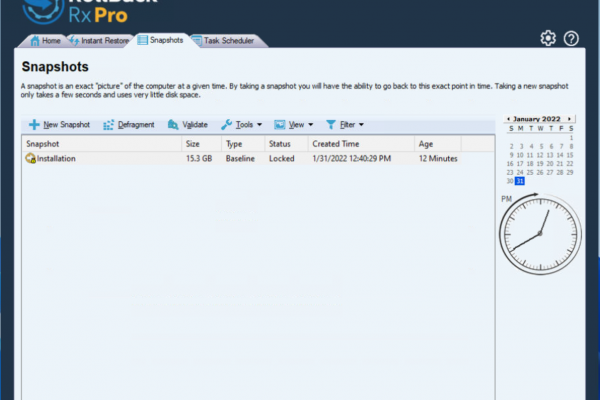Expand the Tools dropdown arrow
This screenshot has width=600, height=400.
(x=259, y=125)
